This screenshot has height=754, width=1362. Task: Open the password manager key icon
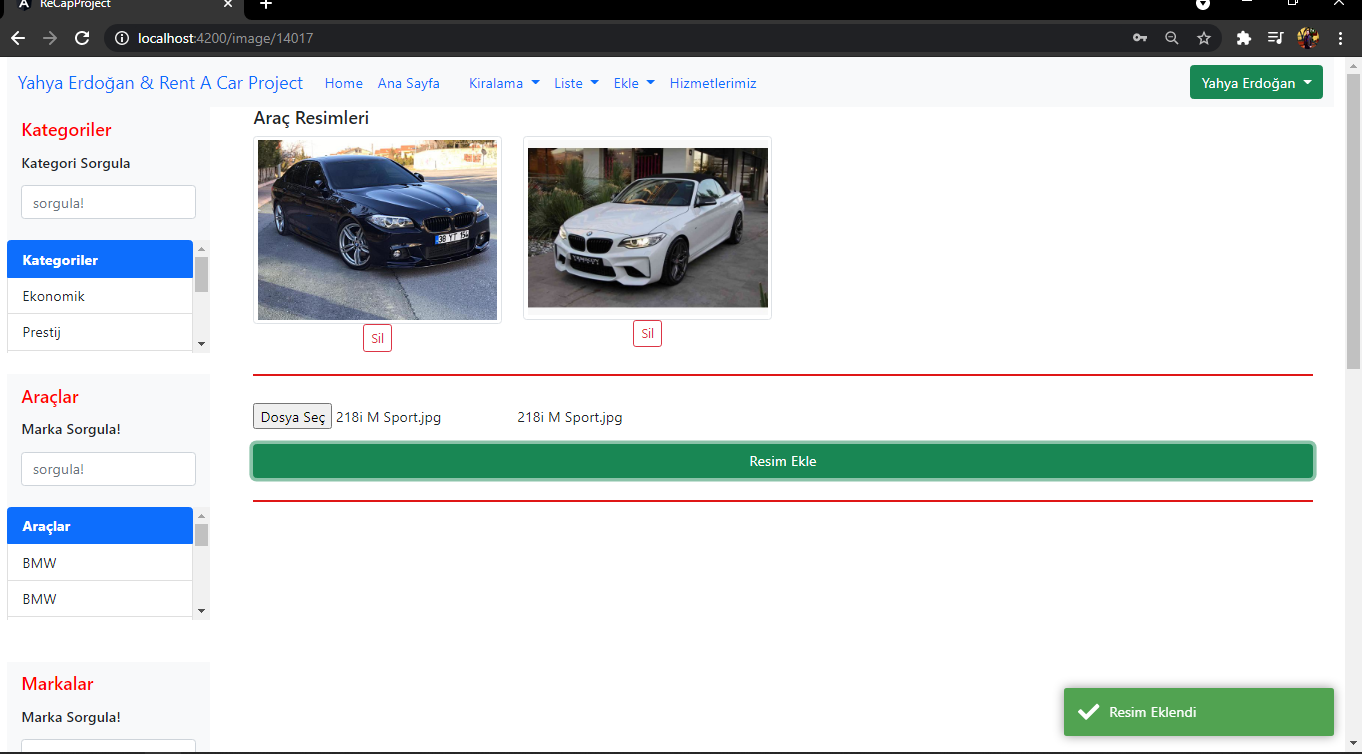click(x=1139, y=37)
